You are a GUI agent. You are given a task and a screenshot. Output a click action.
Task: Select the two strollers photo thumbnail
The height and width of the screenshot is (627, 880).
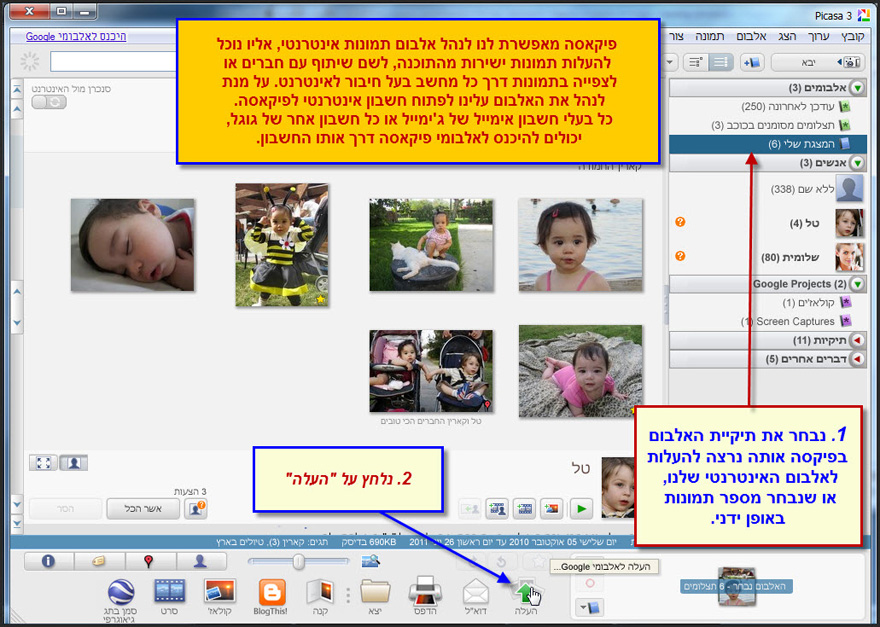pos(431,371)
